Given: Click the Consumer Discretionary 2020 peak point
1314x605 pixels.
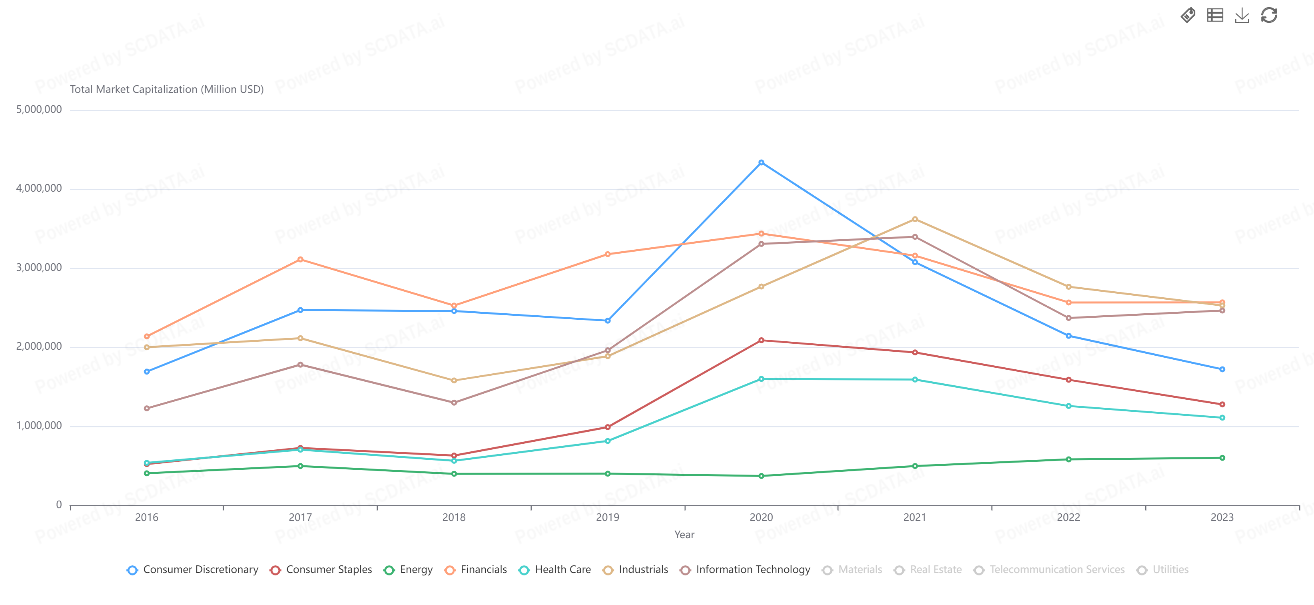Looking at the screenshot, I should 761,162.
